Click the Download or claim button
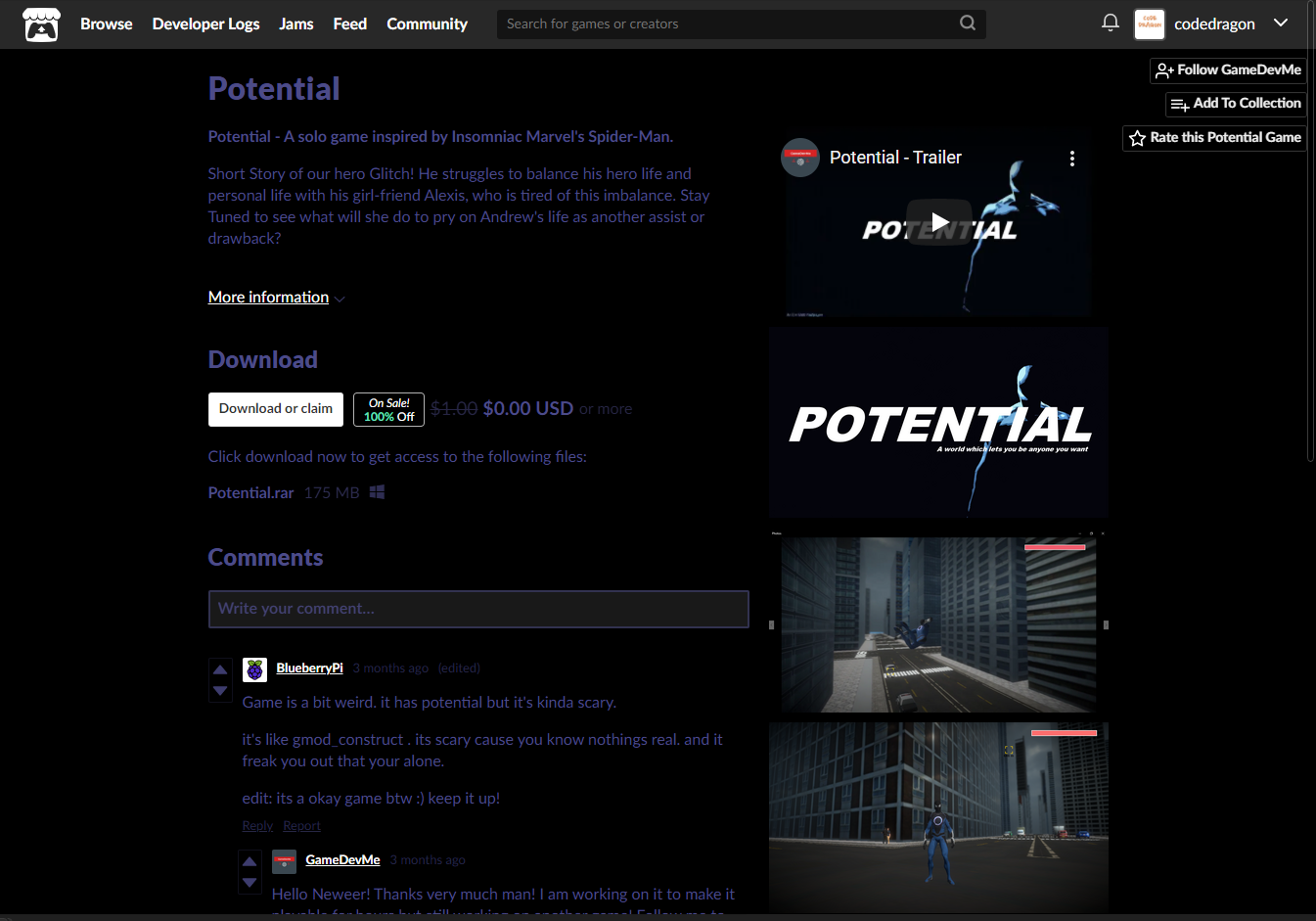The image size is (1316, 921). tap(276, 409)
